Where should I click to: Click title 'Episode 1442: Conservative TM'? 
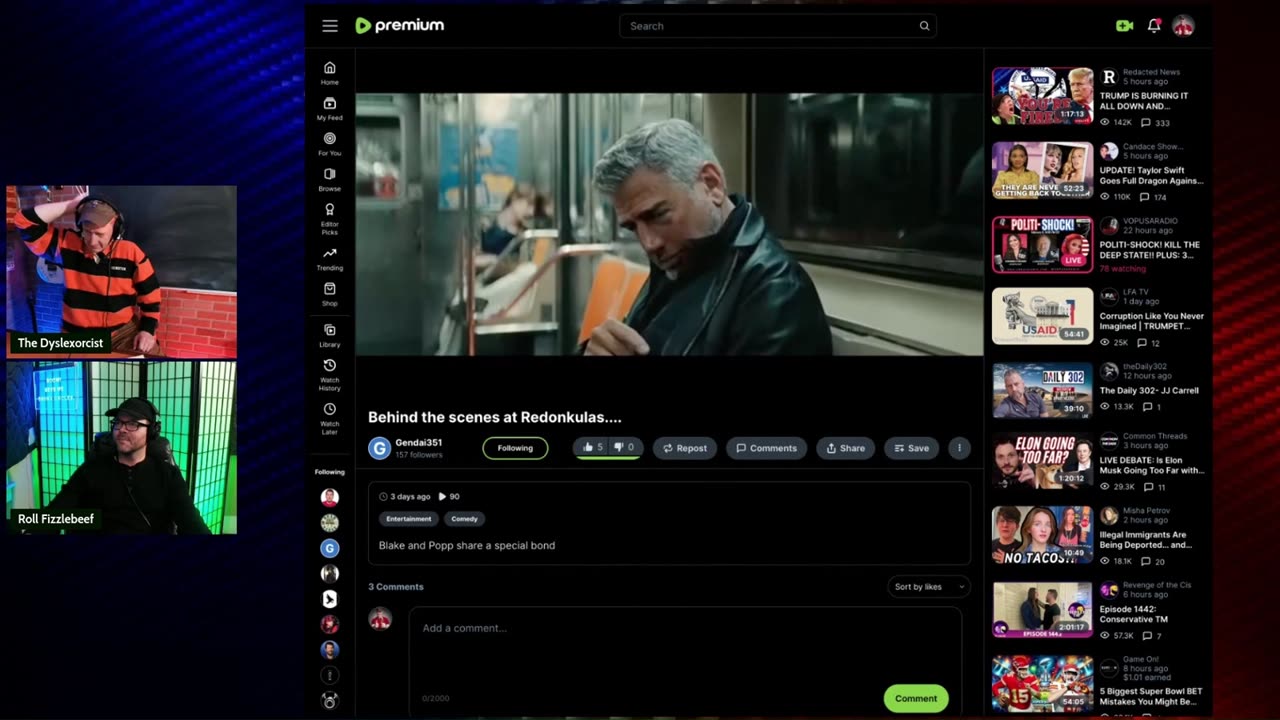pyautogui.click(x=1134, y=614)
